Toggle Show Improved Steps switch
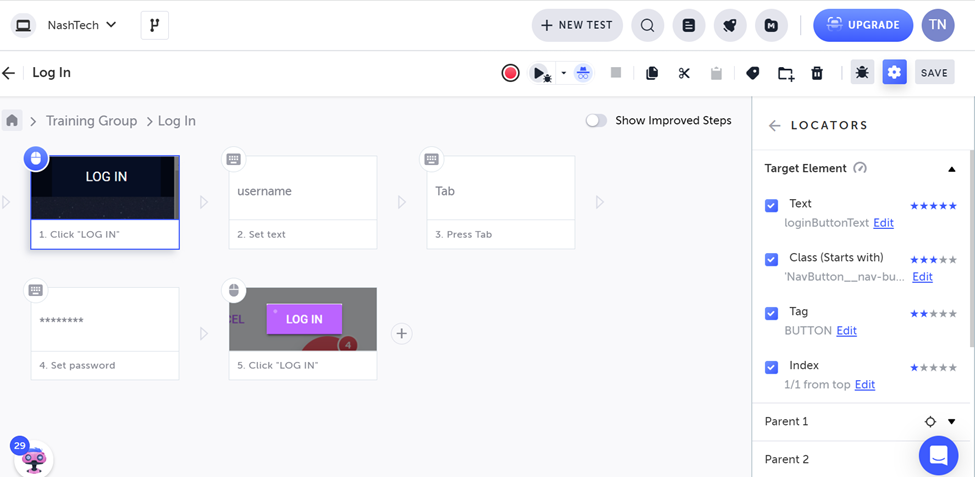Image resolution: width=975 pixels, height=477 pixels. point(596,120)
